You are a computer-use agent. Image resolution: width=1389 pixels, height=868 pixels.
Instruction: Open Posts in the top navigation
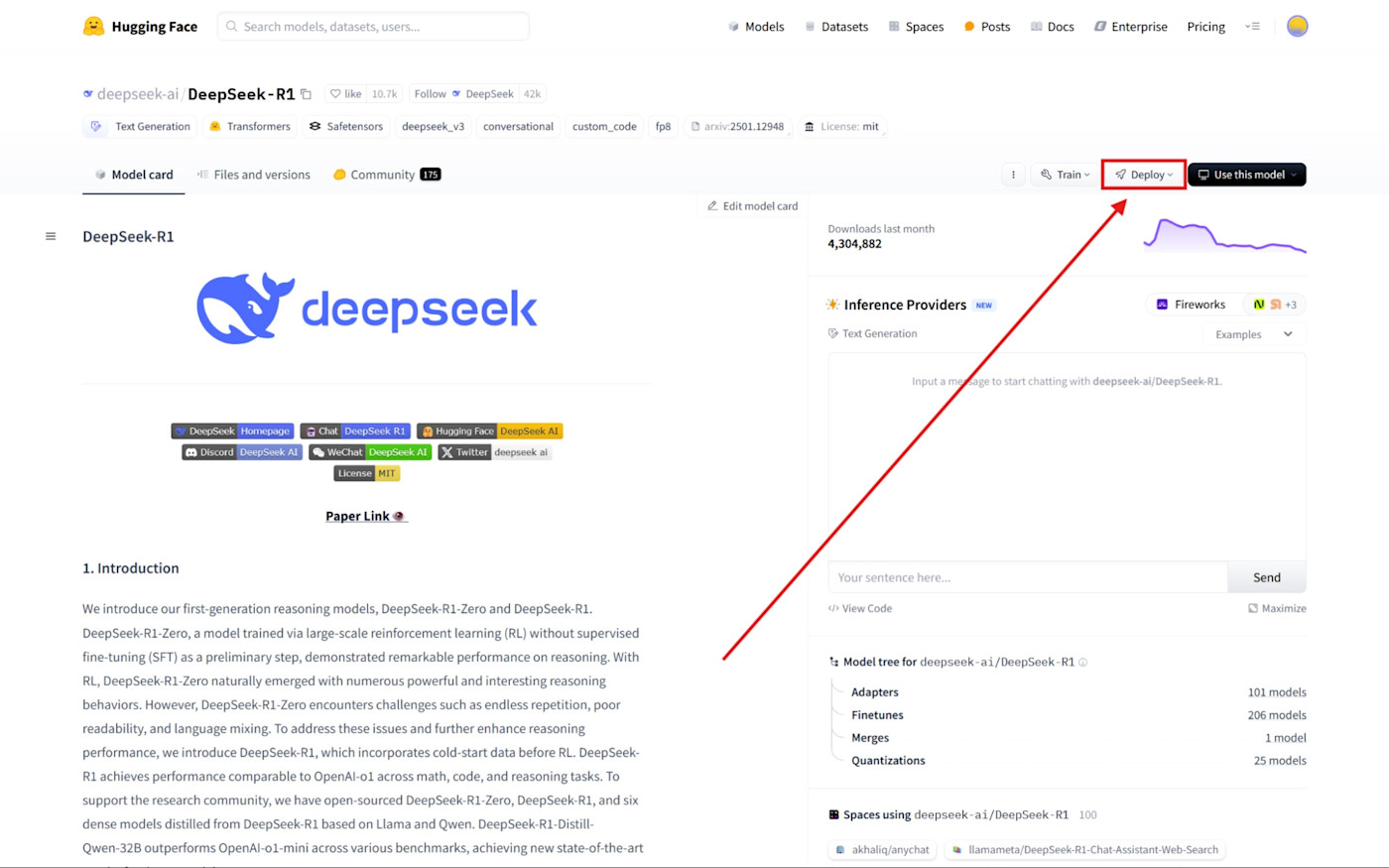point(987,27)
